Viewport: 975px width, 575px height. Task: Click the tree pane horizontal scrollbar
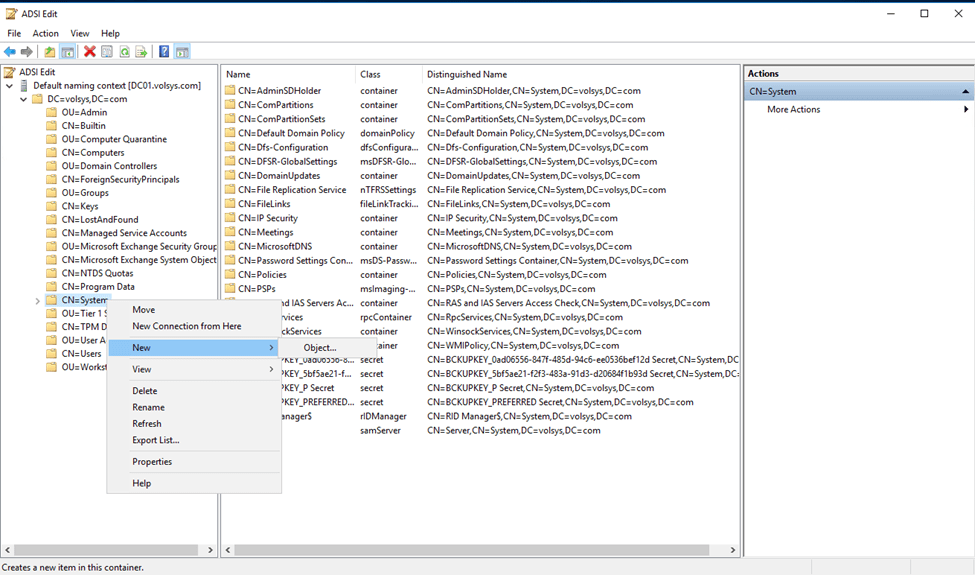click(110, 550)
